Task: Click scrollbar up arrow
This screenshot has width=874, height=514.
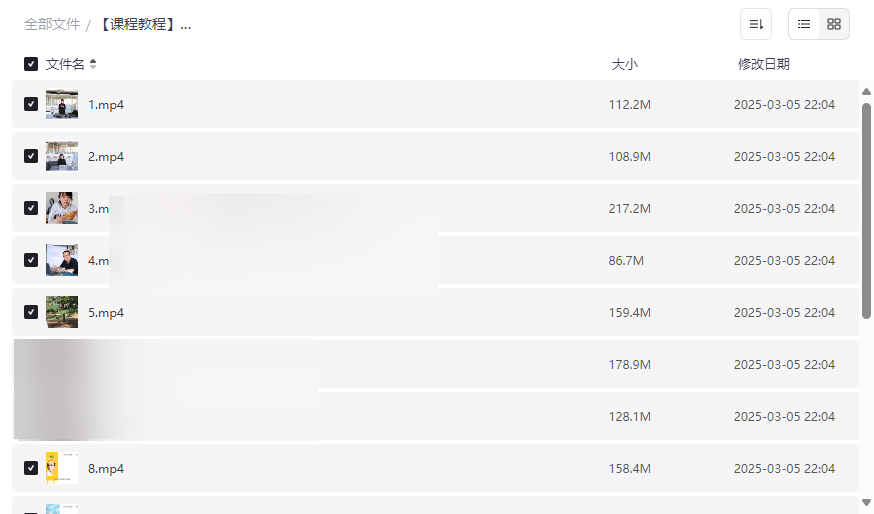Action: point(866,92)
